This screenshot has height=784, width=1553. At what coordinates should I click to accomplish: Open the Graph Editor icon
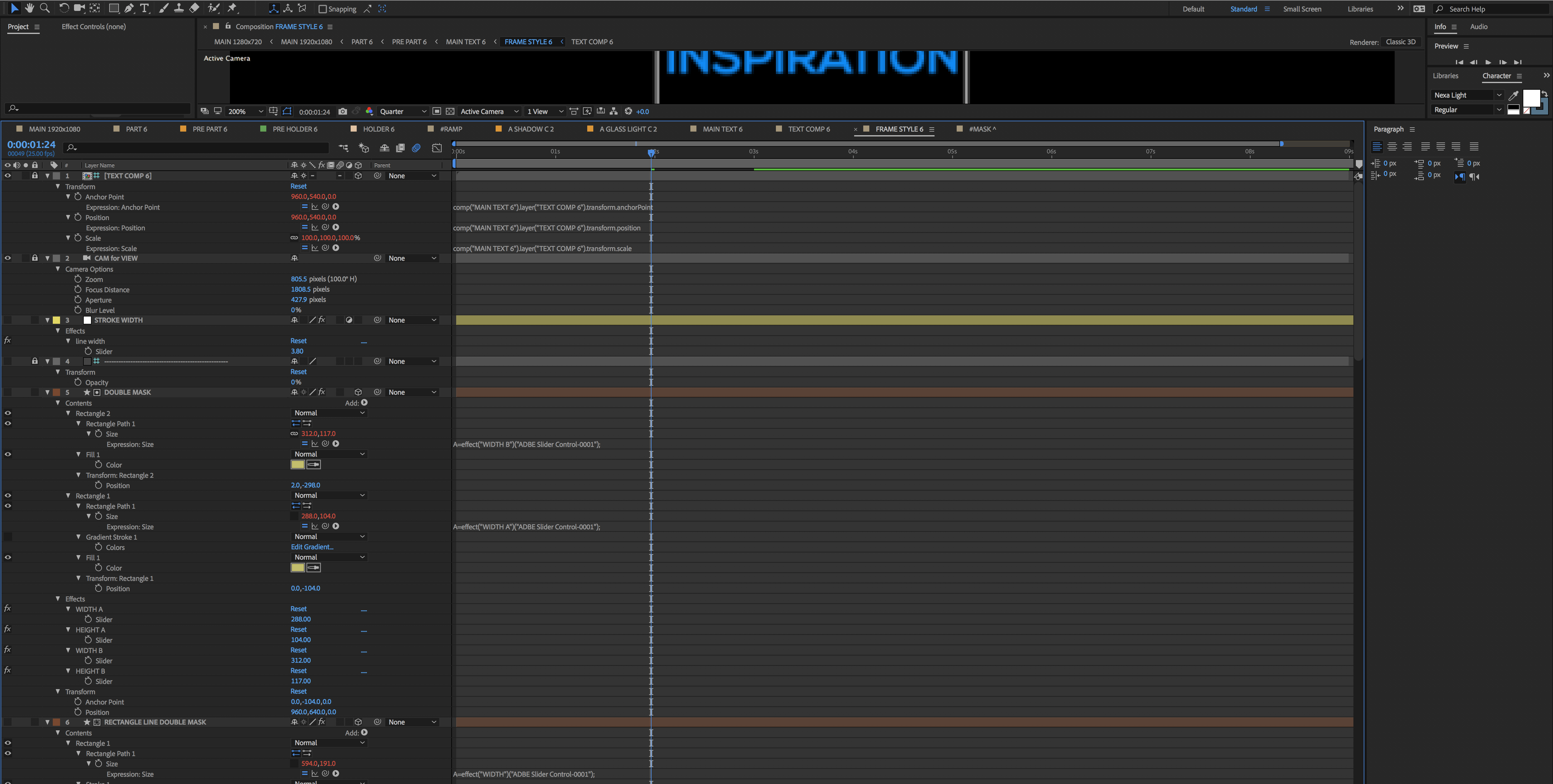click(x=437, y=148)
